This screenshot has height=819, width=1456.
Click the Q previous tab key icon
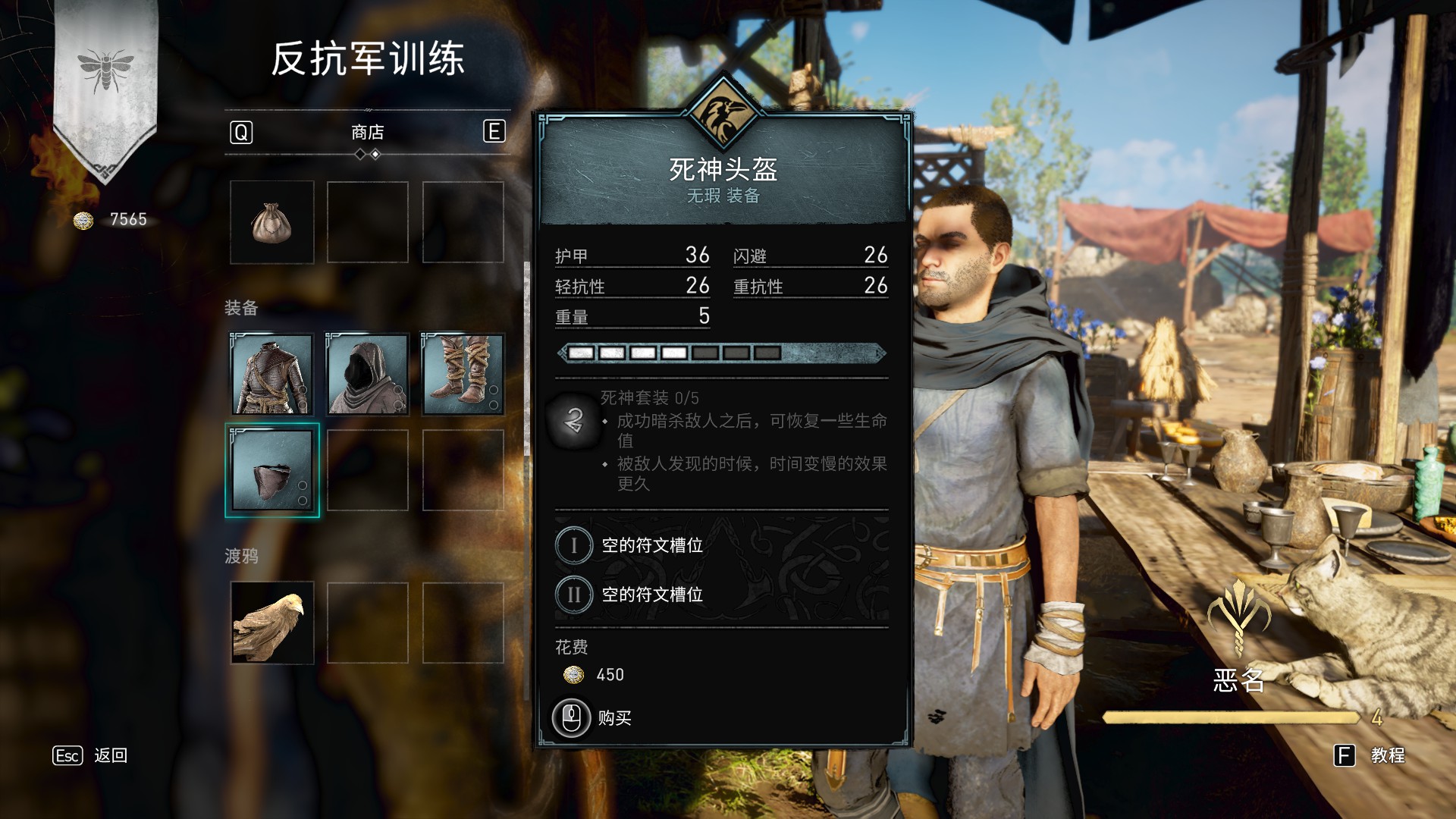point(241,133)
